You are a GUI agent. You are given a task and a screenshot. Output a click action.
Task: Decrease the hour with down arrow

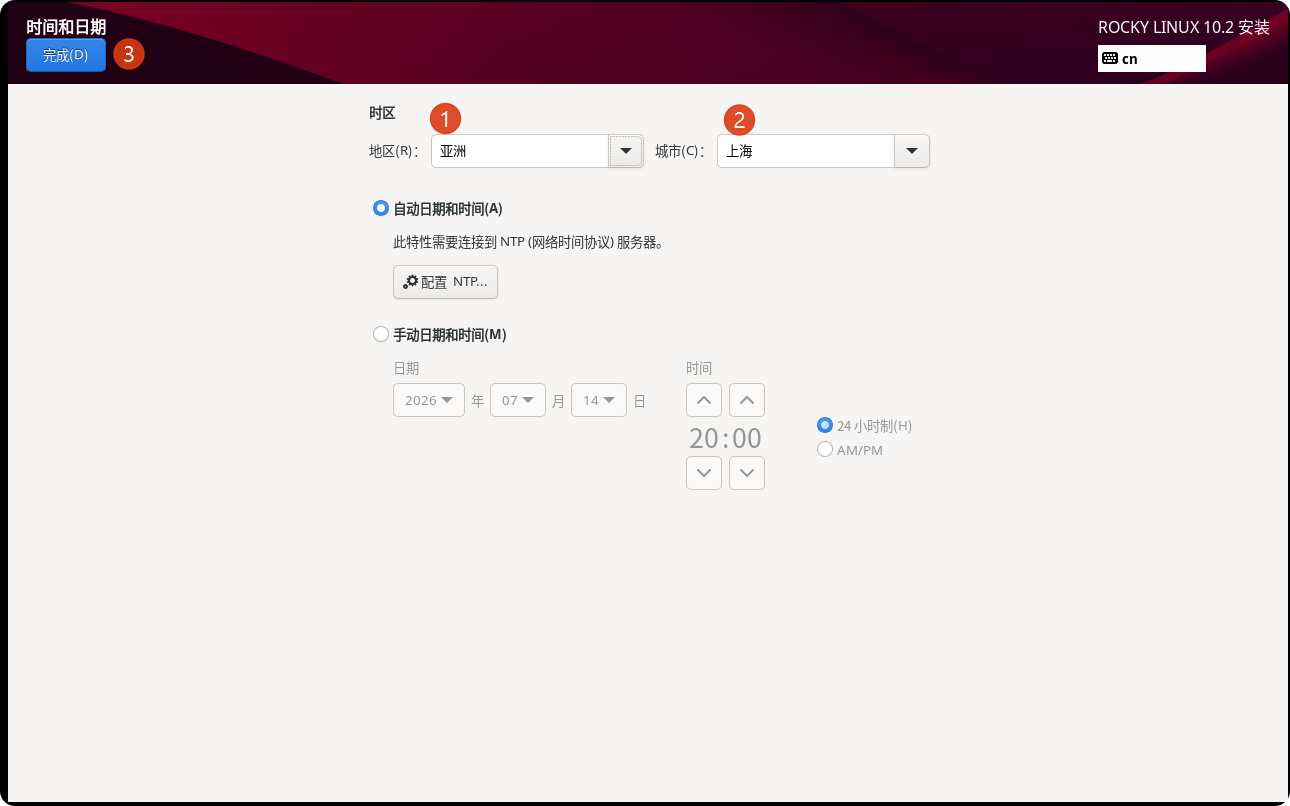pos(704,473)
